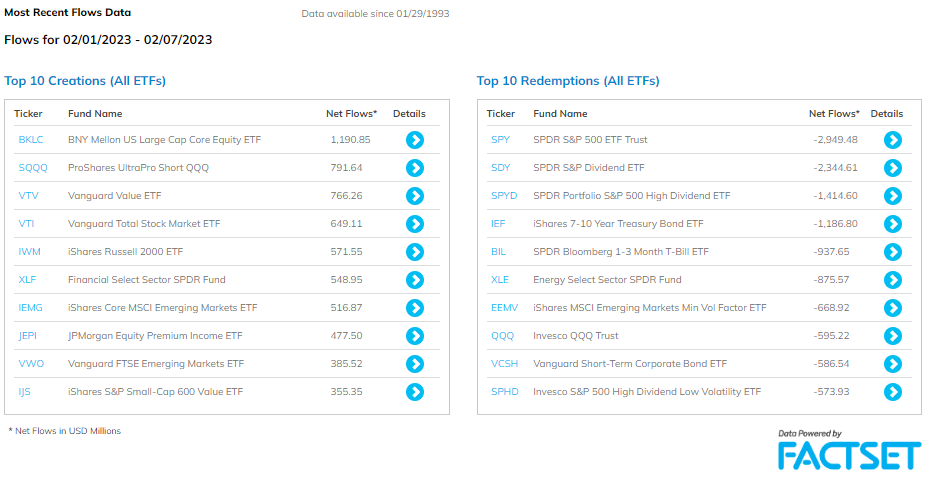The width and height of the screenshot is (930, 486).
Task: Go to the IWM ticker page
Action: 30,252
